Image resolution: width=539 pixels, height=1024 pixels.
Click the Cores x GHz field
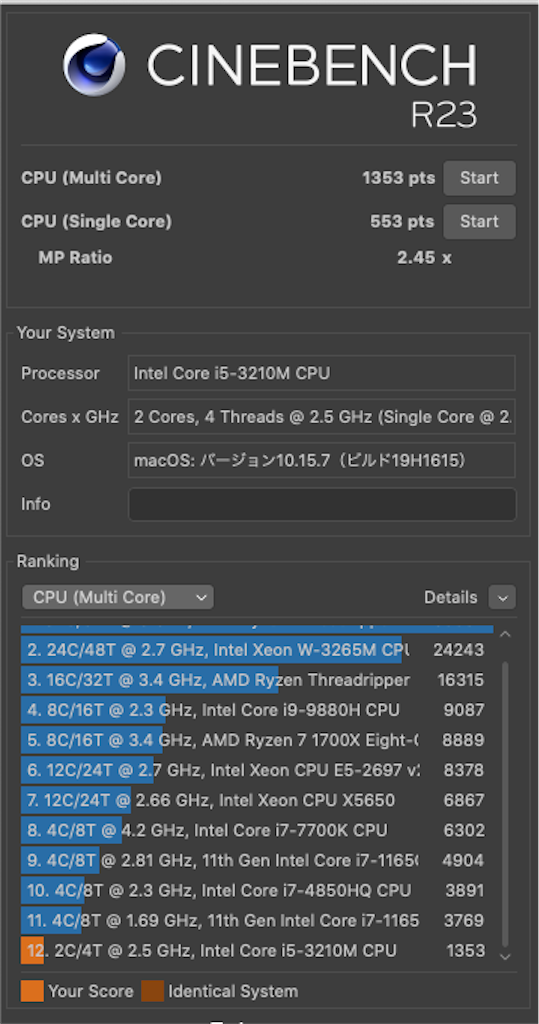pyautogui.click(x=321, y=417)
